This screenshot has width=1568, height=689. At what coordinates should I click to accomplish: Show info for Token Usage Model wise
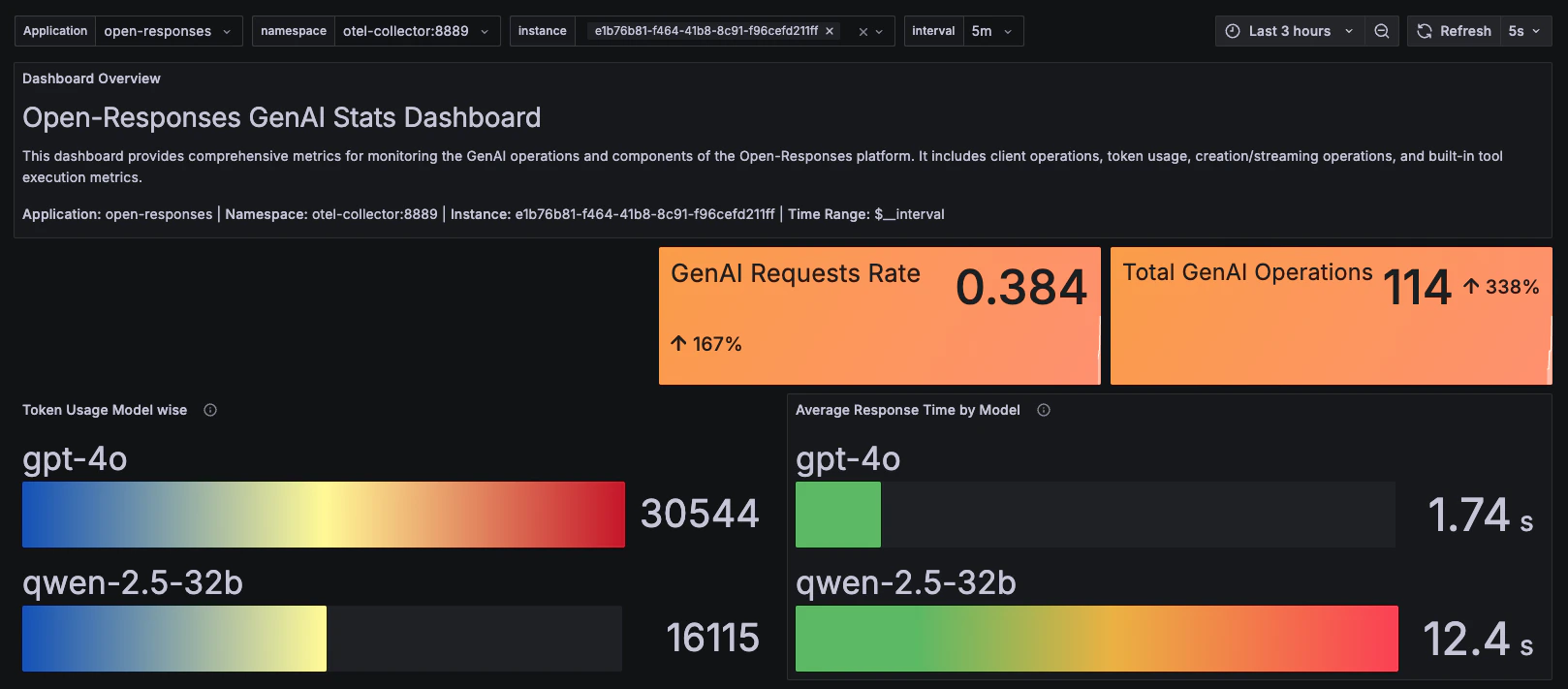point(210,410)
